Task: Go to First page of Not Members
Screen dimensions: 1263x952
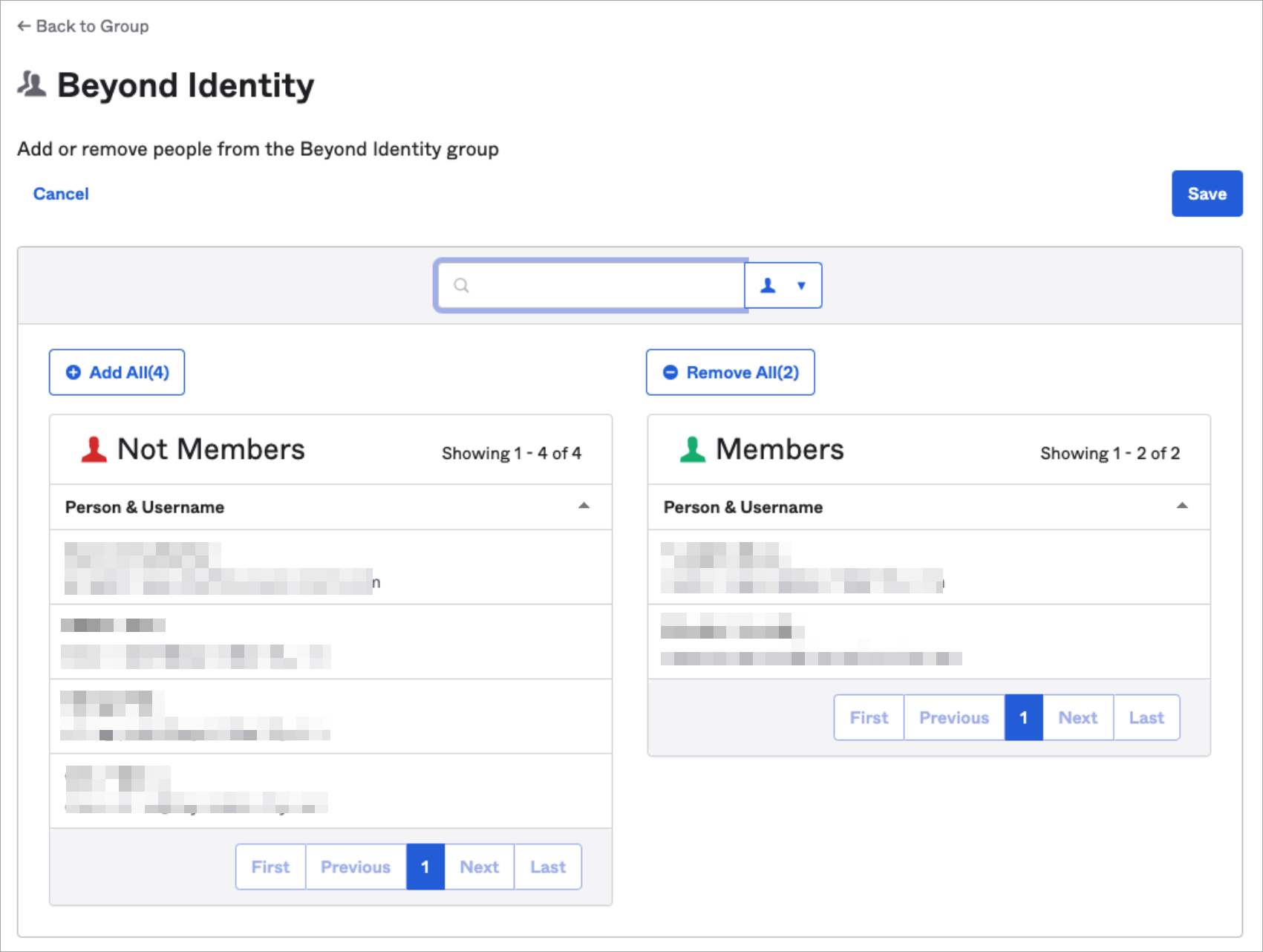Action: (x=270, y=867)
